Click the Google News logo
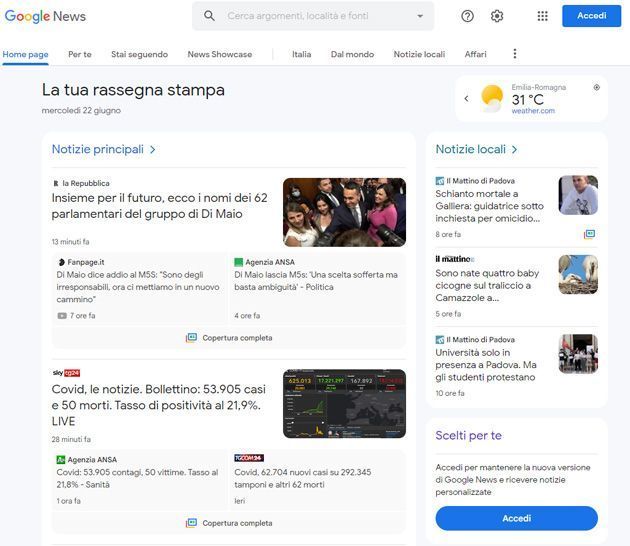Image resolution: width=630 pixels, height=546 pixels. tap(45, 16)
